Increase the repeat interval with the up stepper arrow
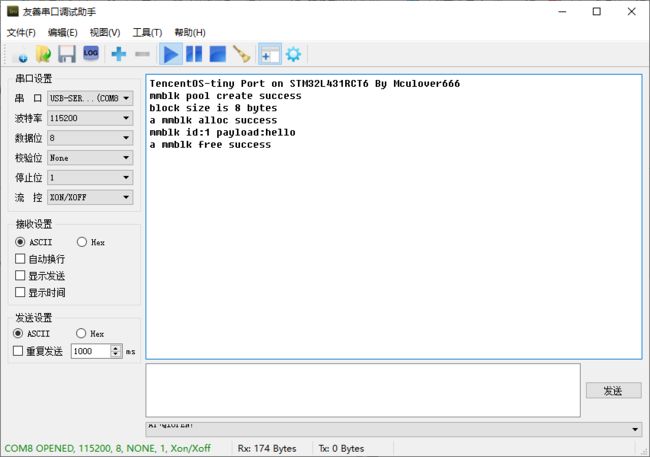The height and width of the screenshot is (457, 650). pyautogui.click(x=116, y=348)
